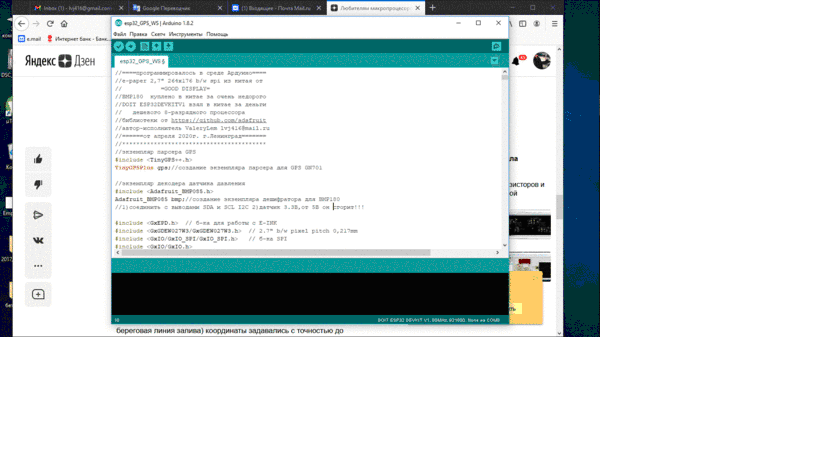Open the Помощь menu in Arduino
This screenshot has width=819, height=460.
pyautogui.click(x=217, y=34)
